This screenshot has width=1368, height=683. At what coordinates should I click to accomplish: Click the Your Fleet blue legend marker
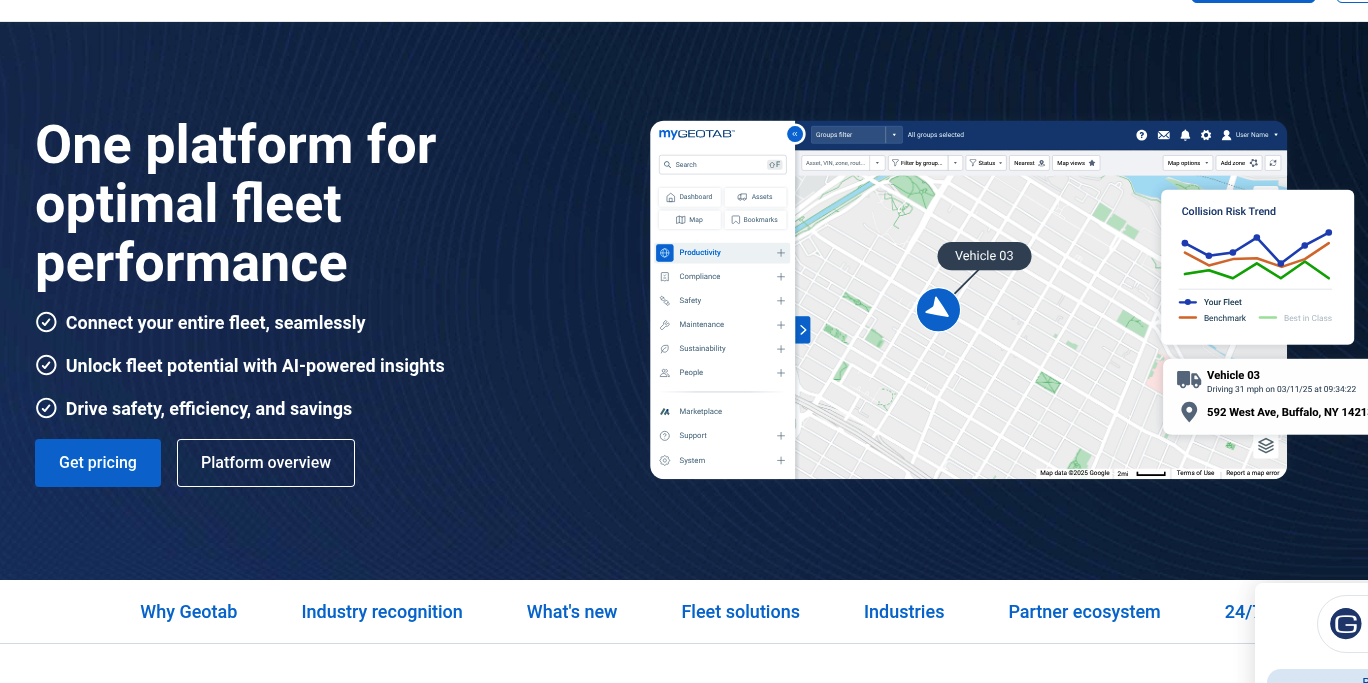click(1188, 302)
